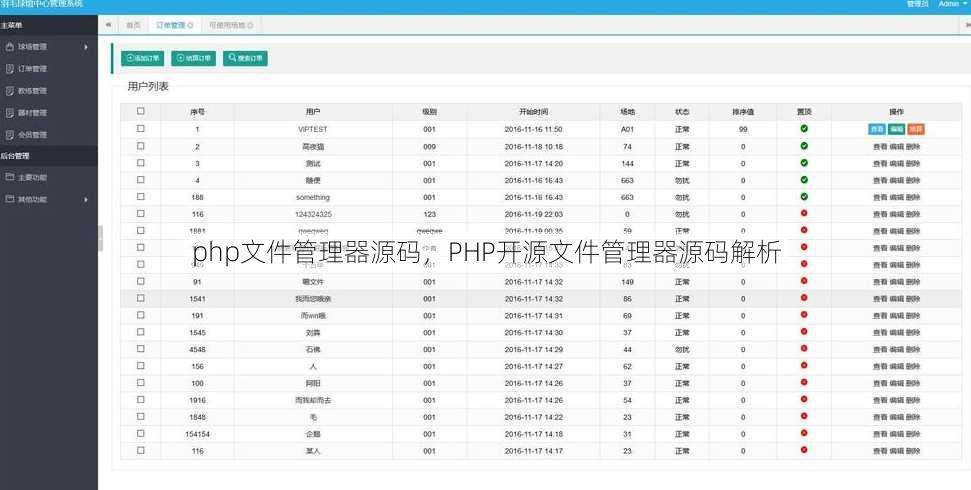Screen dimensions: 971x490
Task: Close the 订单管理 tab via its circle icon
Action: [190, 25]
